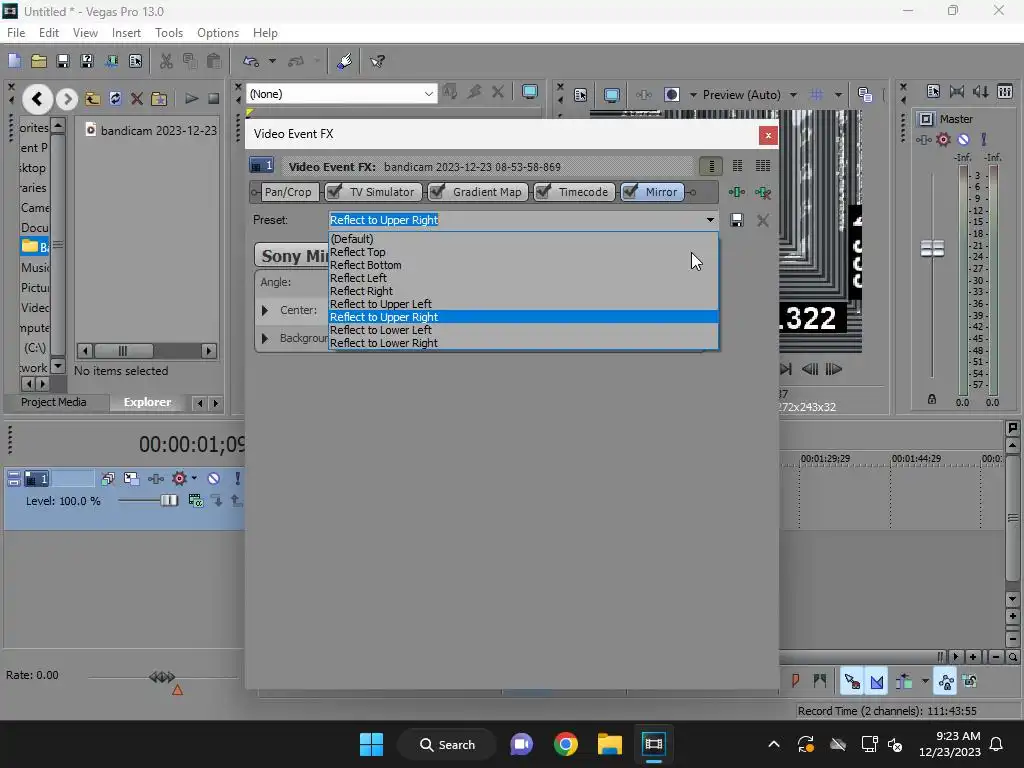1024x768 pixels.
Task: Open the Tools menu
Action: click(x=168, y=33)
